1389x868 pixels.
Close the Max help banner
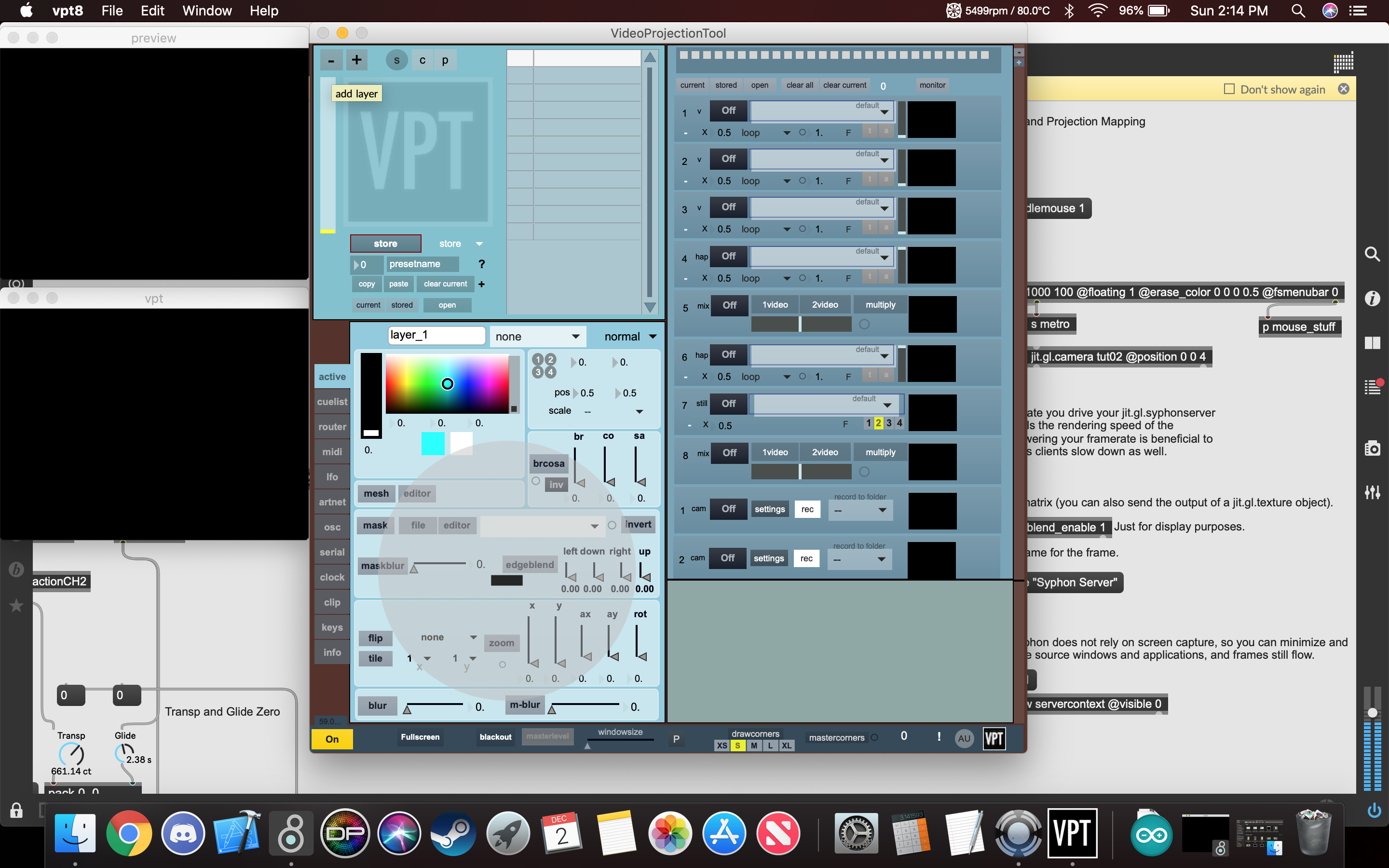tap(1344, 89)
